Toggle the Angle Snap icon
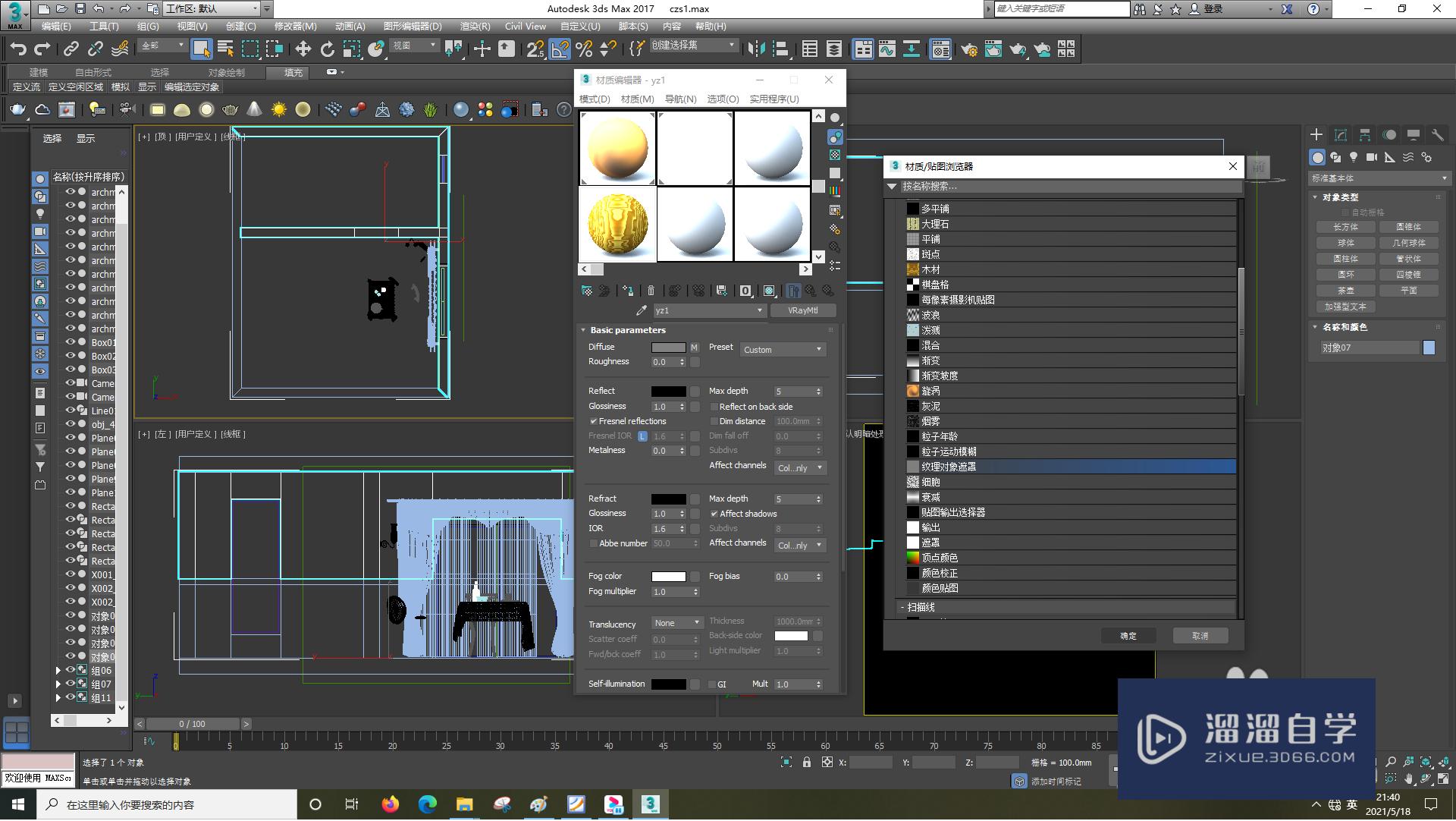This screenshot has height=821, width=1456. [x=560, y=49]
